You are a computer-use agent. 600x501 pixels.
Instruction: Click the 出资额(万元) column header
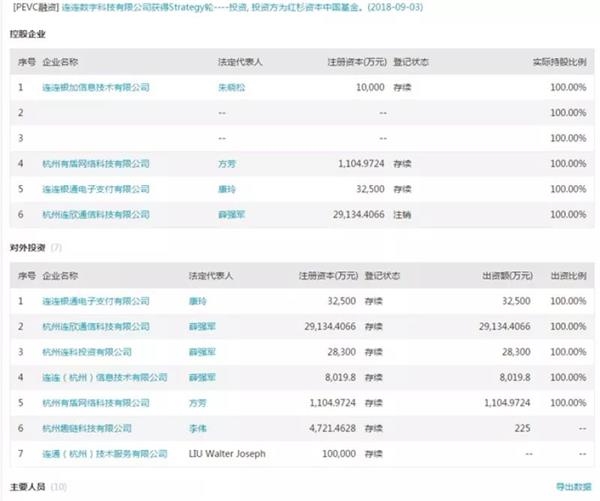point(507,276)
